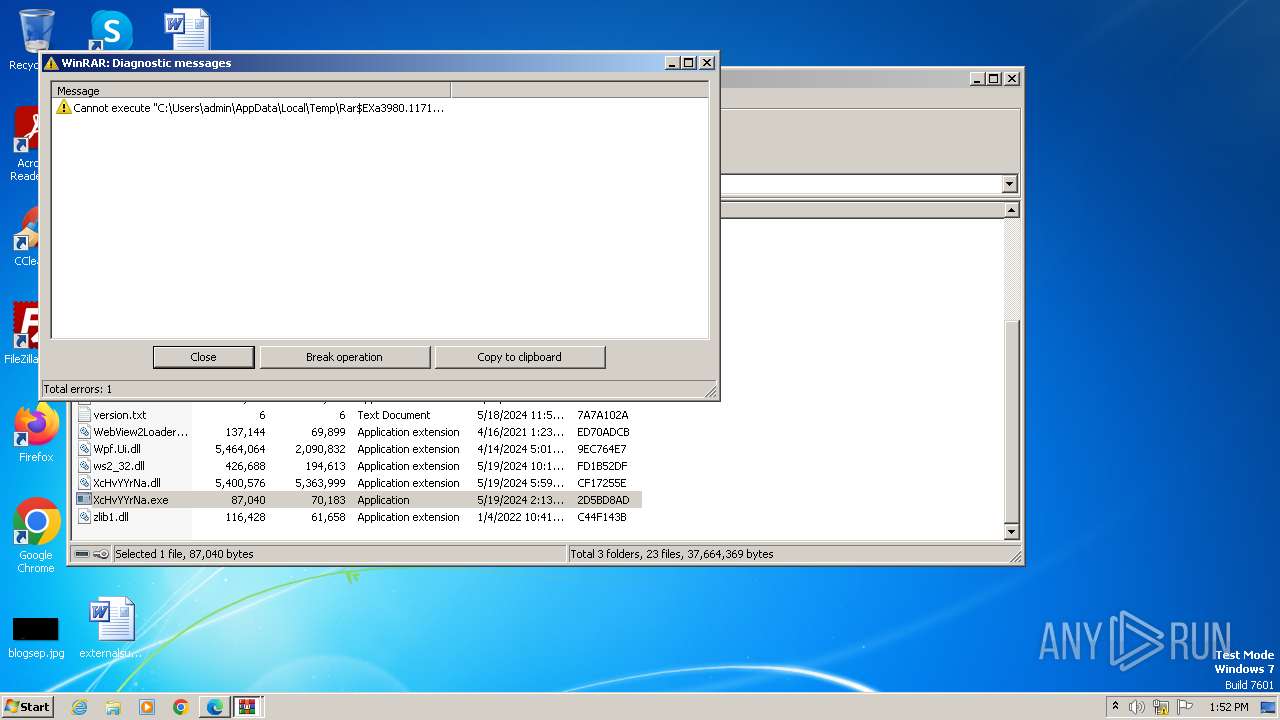Click the key icon in WinRAR status bar
Image resolution: width=1280 pixels, height=720 pixels.
[x=101, y=554]
